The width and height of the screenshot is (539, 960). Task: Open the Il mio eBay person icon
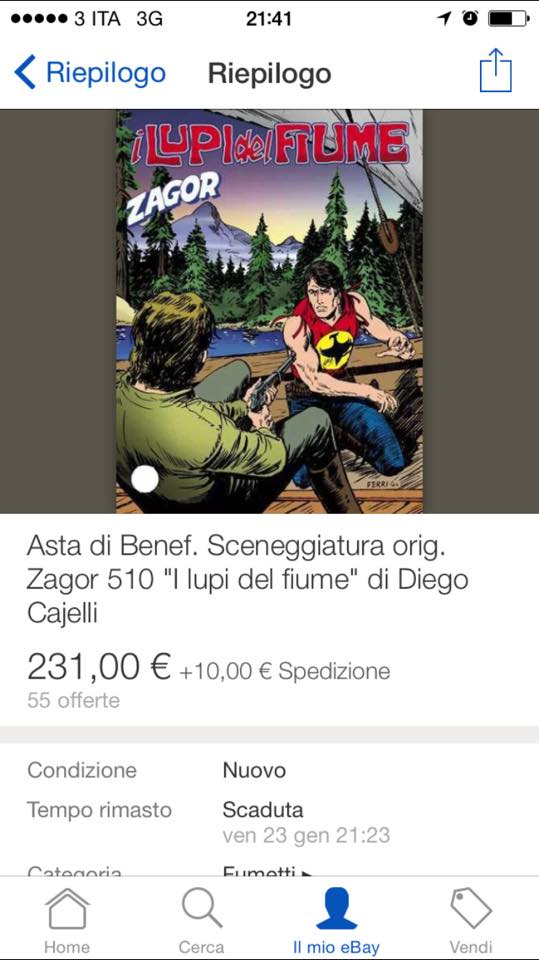coord(336,908)
